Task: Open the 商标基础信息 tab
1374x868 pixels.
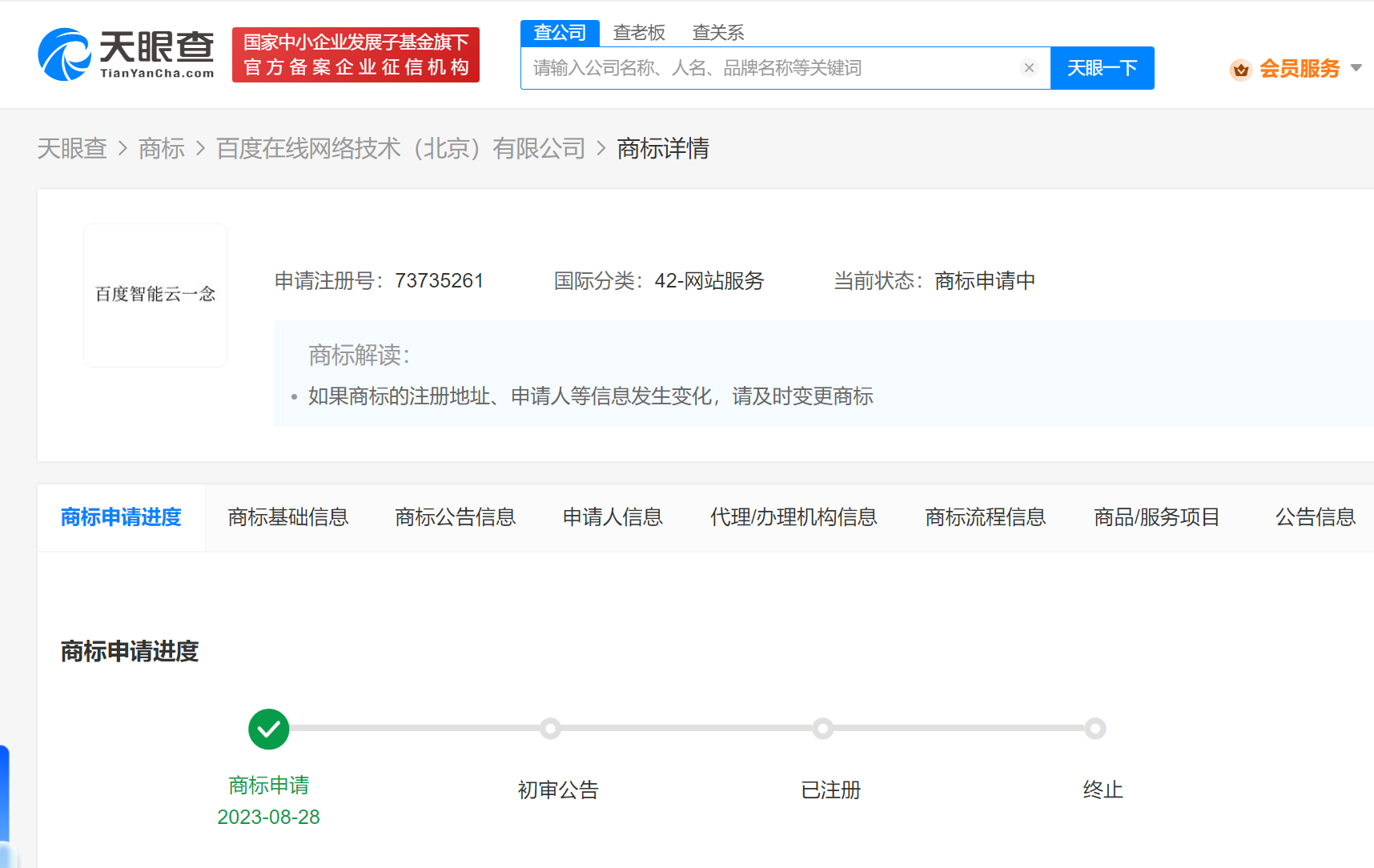Action: (288, 517)
